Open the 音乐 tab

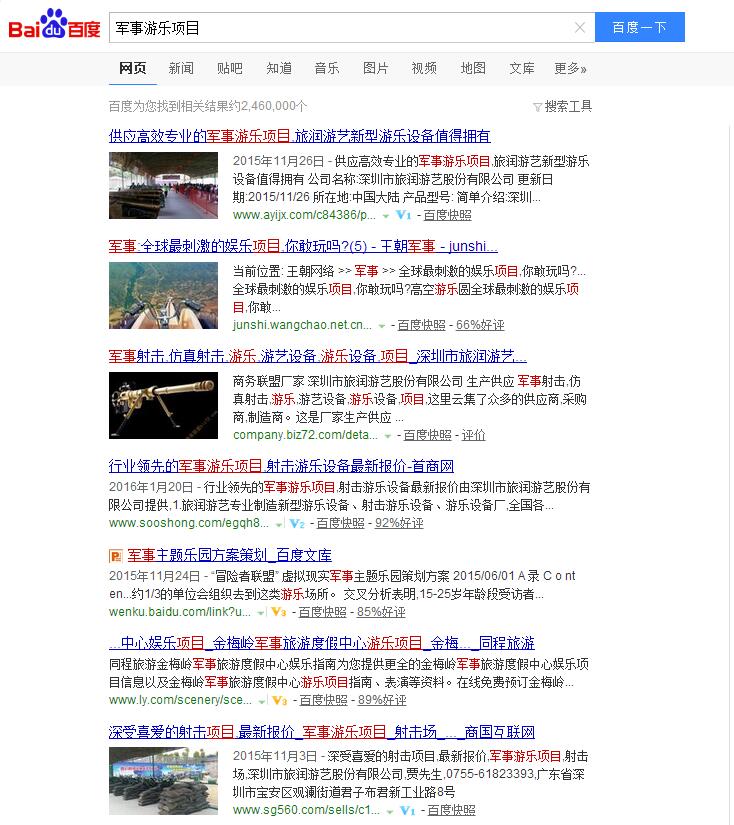tap(327, 68)
